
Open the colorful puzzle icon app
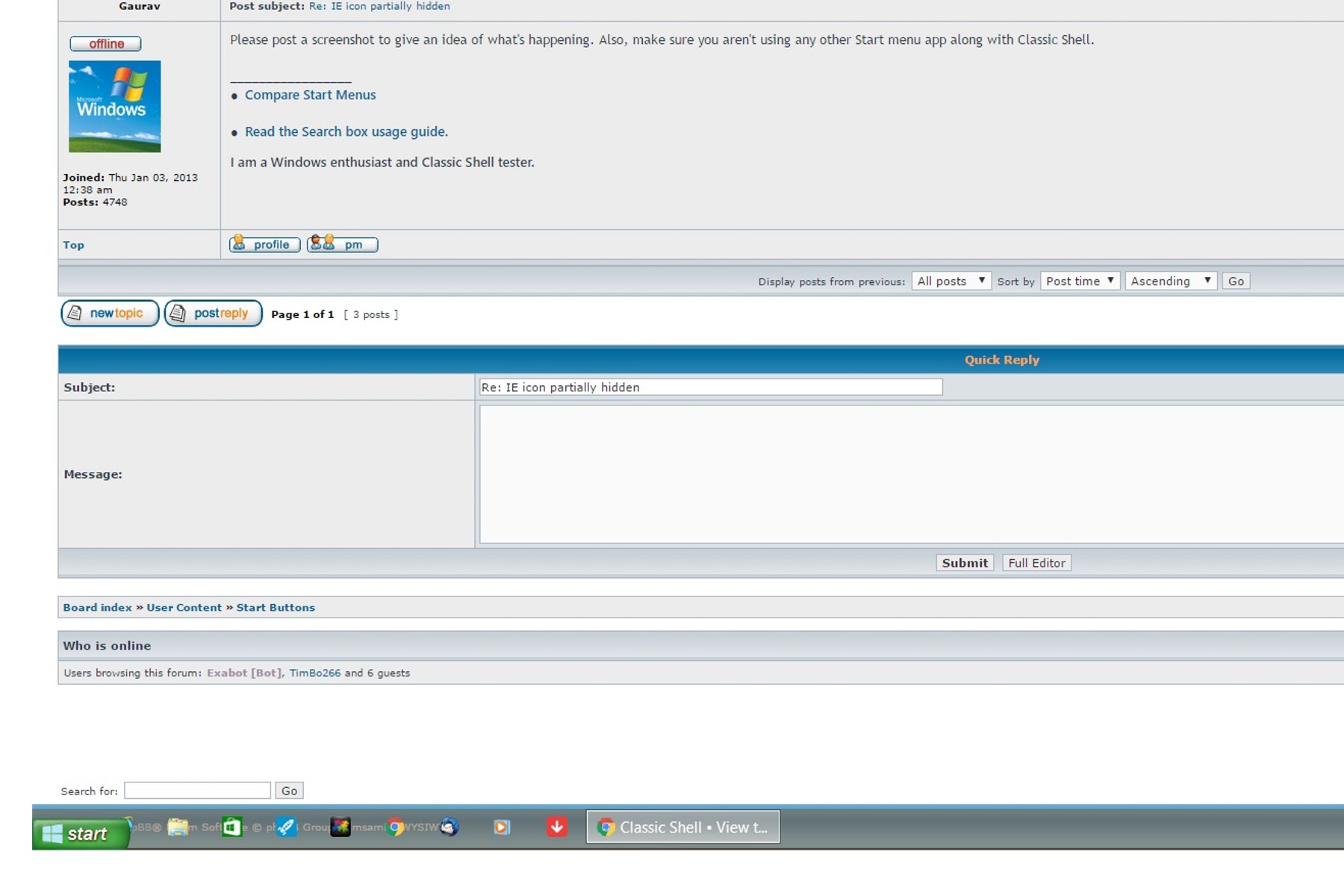[x=340, y=827]
